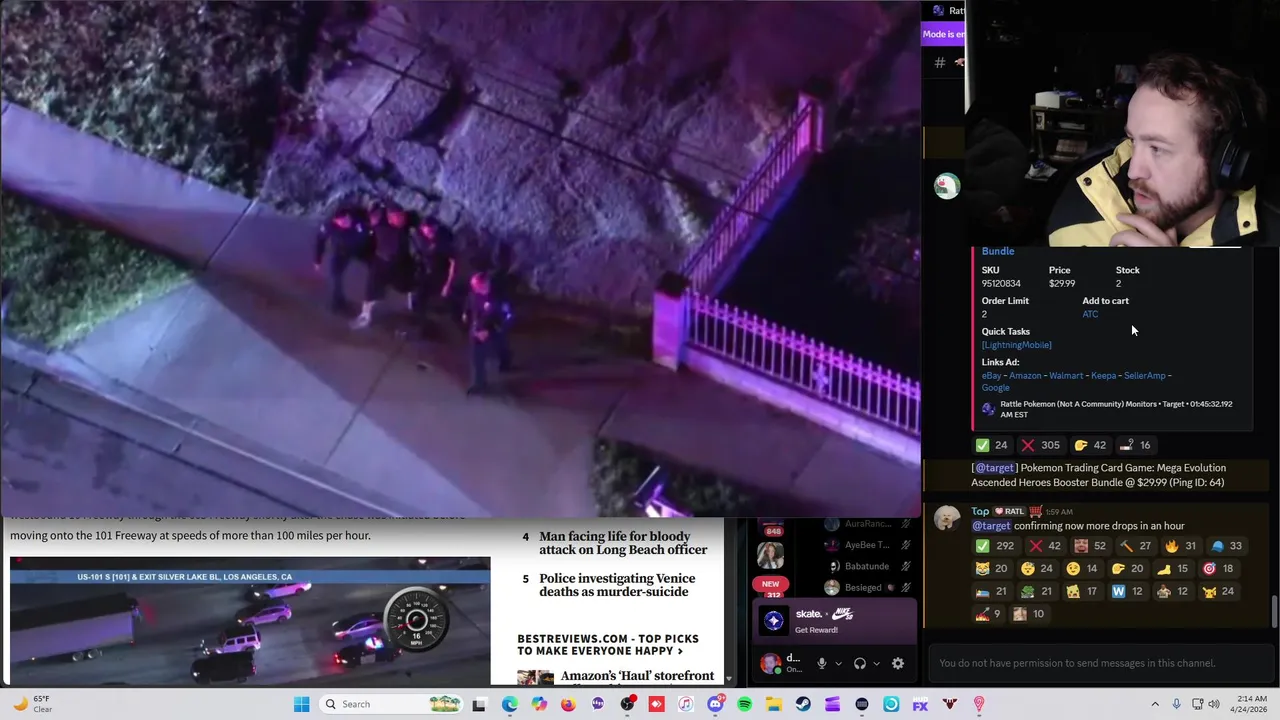Screen dimensions: 1280x720
Task: Toggle the cigarette reaction with 16
Action: [1135, 445]
